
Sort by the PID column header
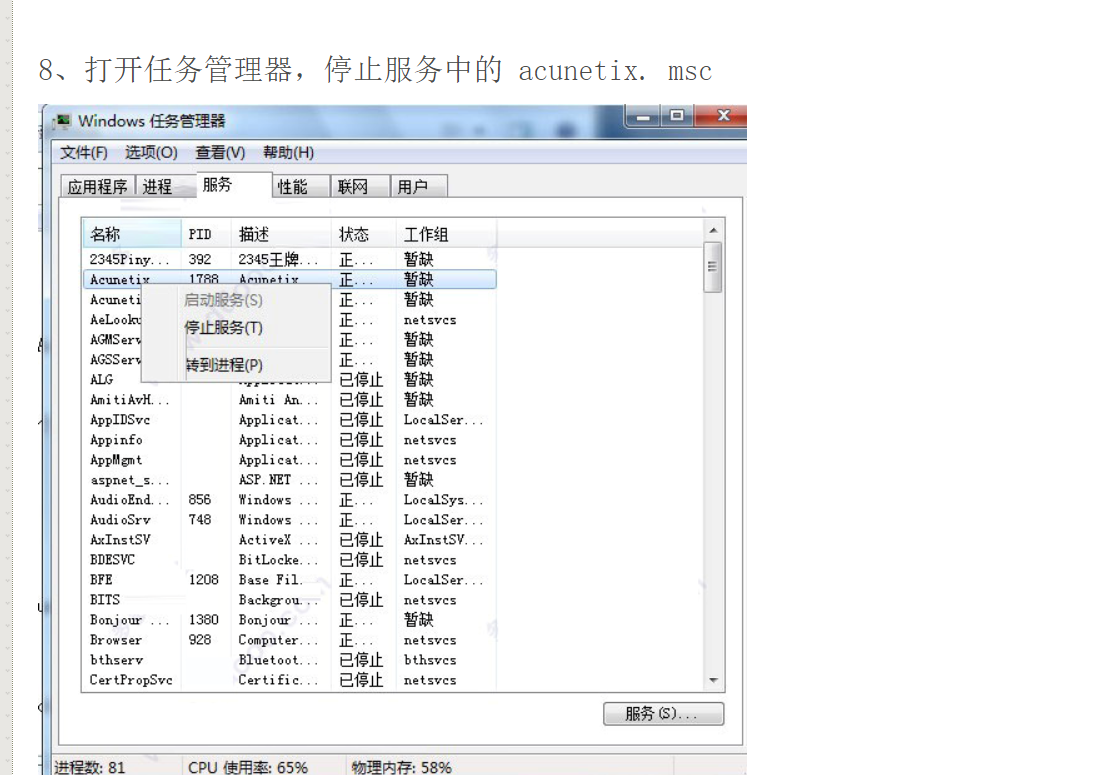(206, 234)
